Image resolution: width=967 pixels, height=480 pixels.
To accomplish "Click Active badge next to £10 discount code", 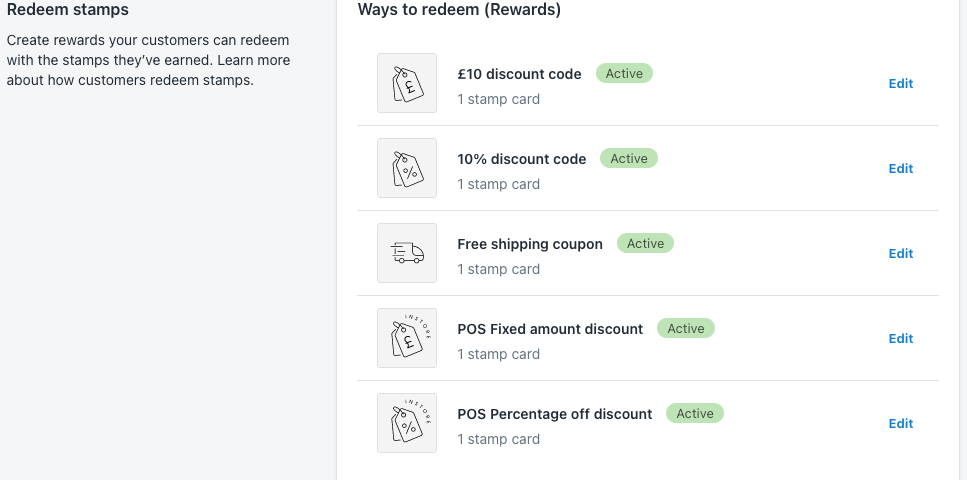I will click(x=624, y=73).
